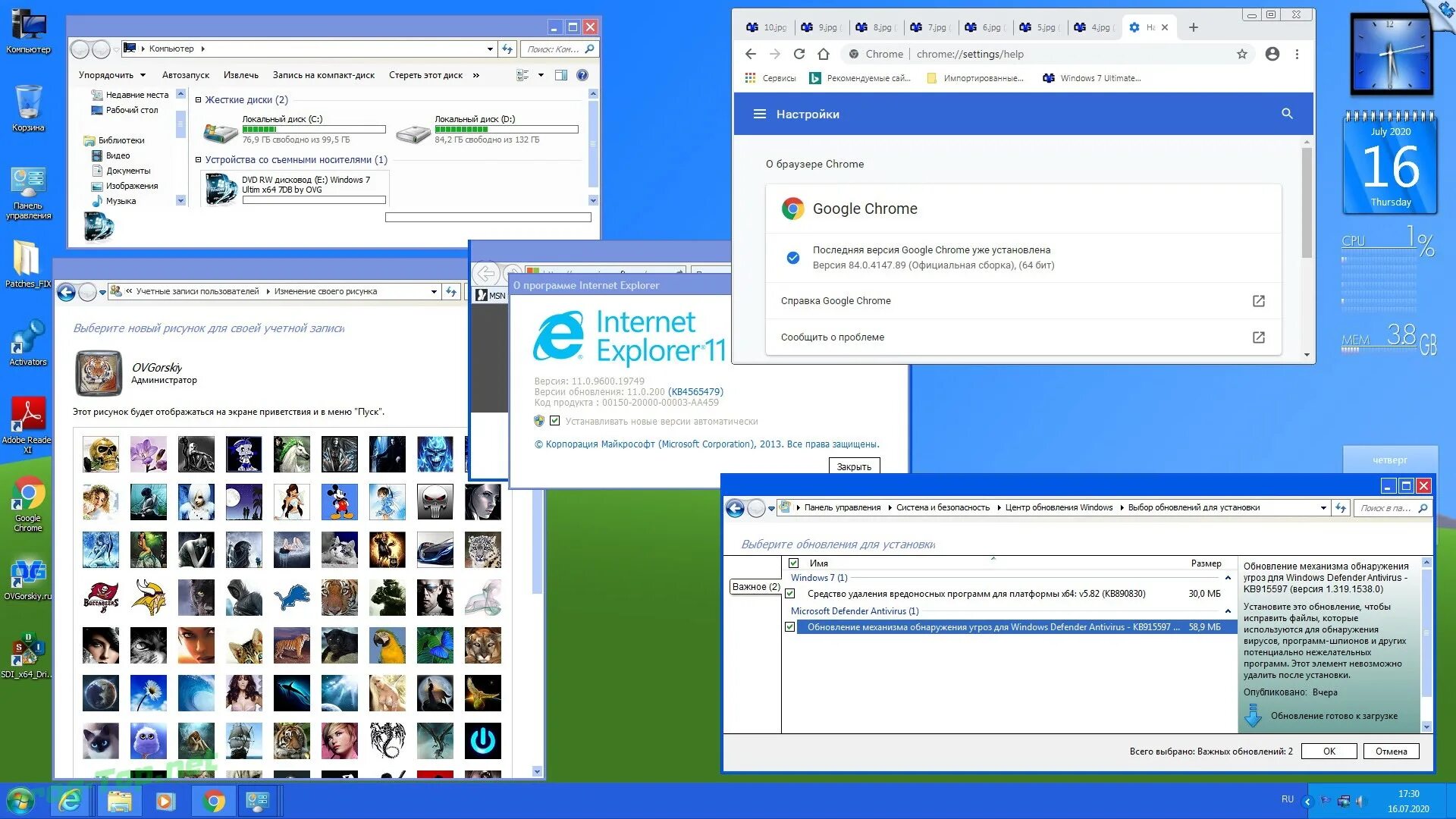Click Закрыть button in IE about dialog
The image size is (1456, 819).
pyautogui.click(x=854, y=466)
